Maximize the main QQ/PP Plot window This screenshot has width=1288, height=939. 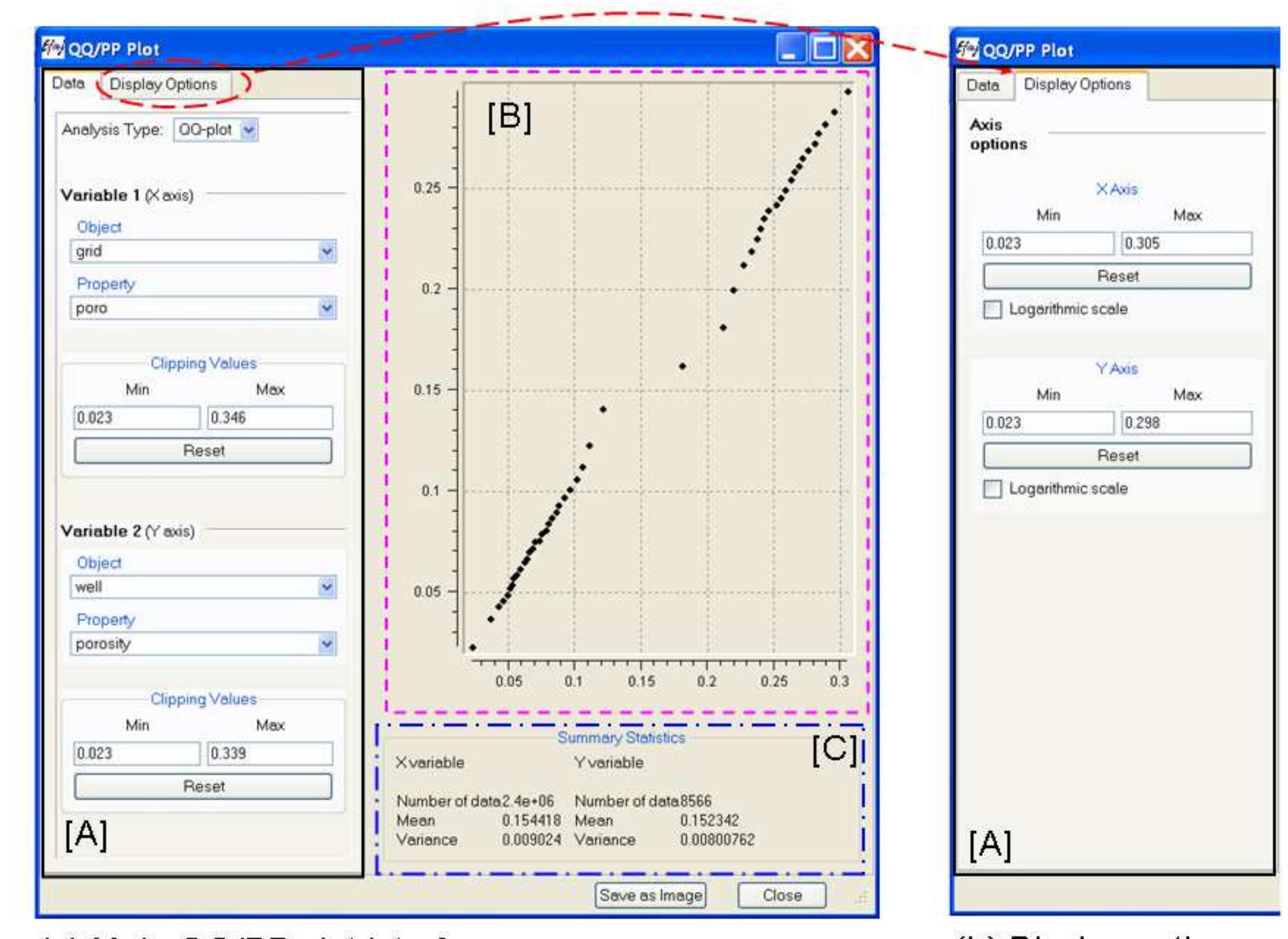[x=824, y=49]
